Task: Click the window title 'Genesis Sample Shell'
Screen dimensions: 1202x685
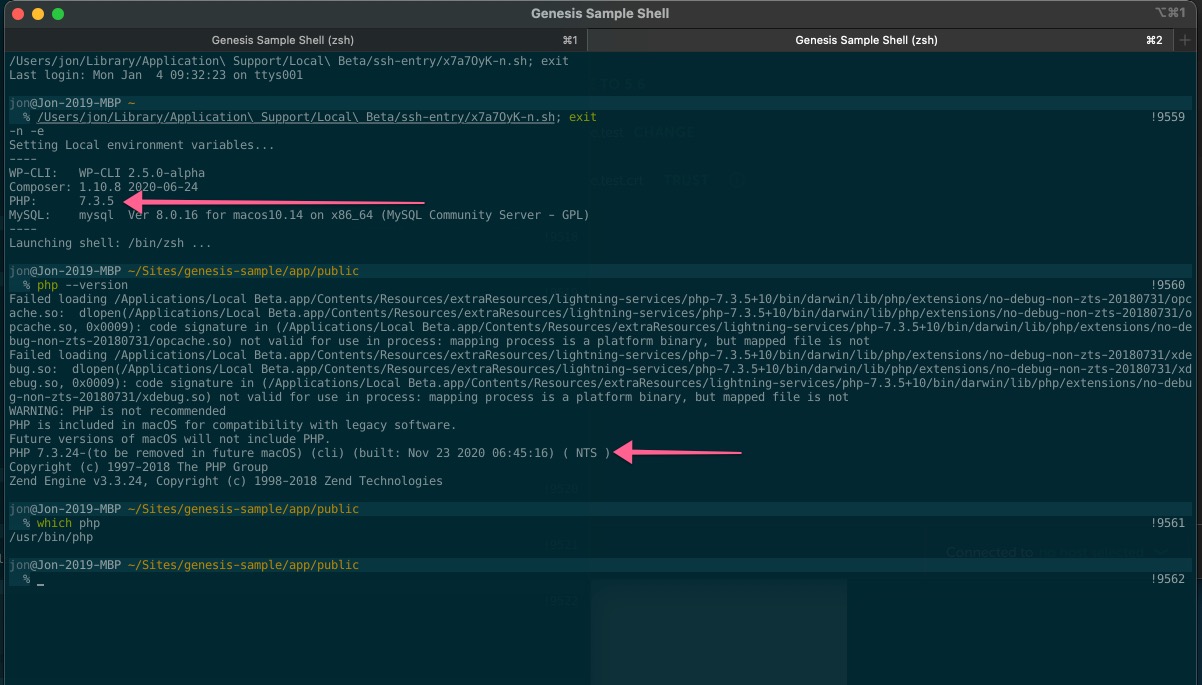Action: coord(600,14)
